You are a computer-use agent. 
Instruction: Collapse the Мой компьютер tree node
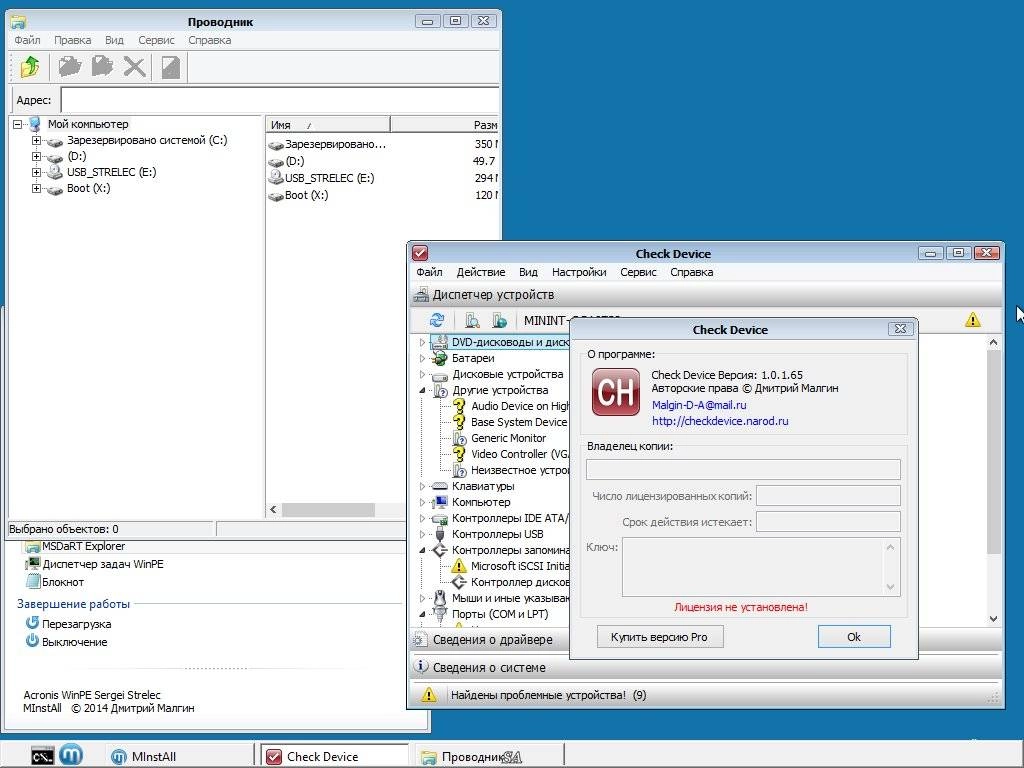pos(18,124)
